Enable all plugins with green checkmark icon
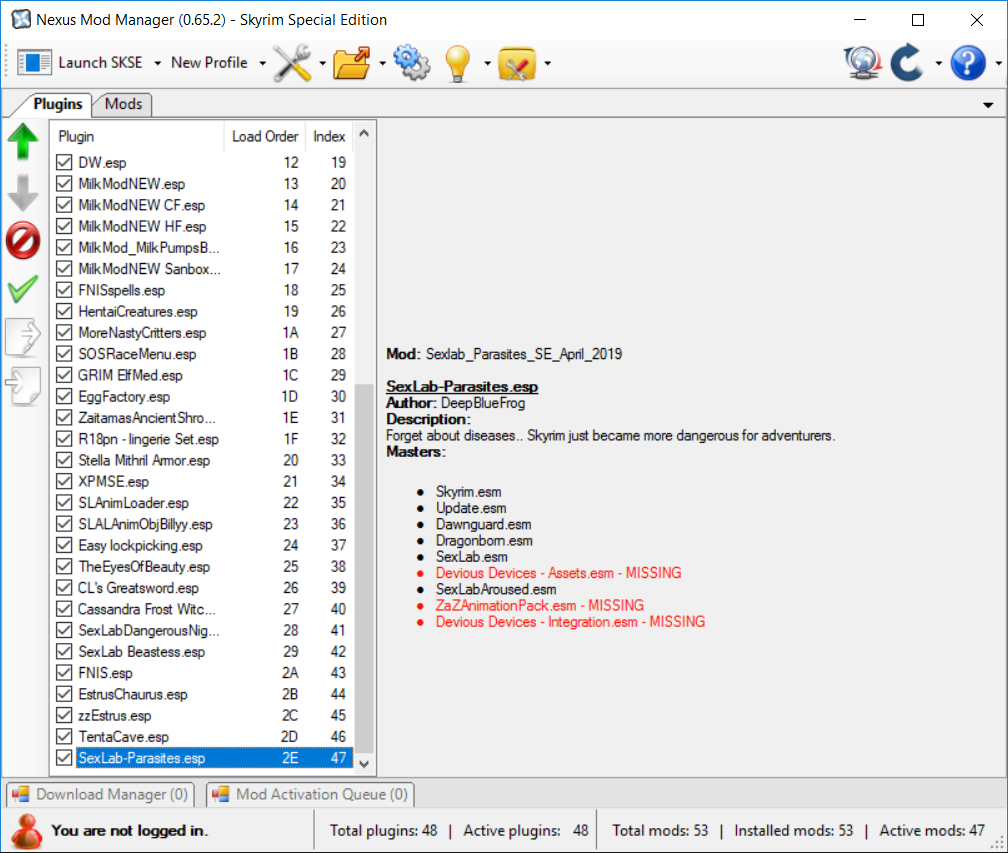Viewport: 1008px width, 853px height. point(23,289)
